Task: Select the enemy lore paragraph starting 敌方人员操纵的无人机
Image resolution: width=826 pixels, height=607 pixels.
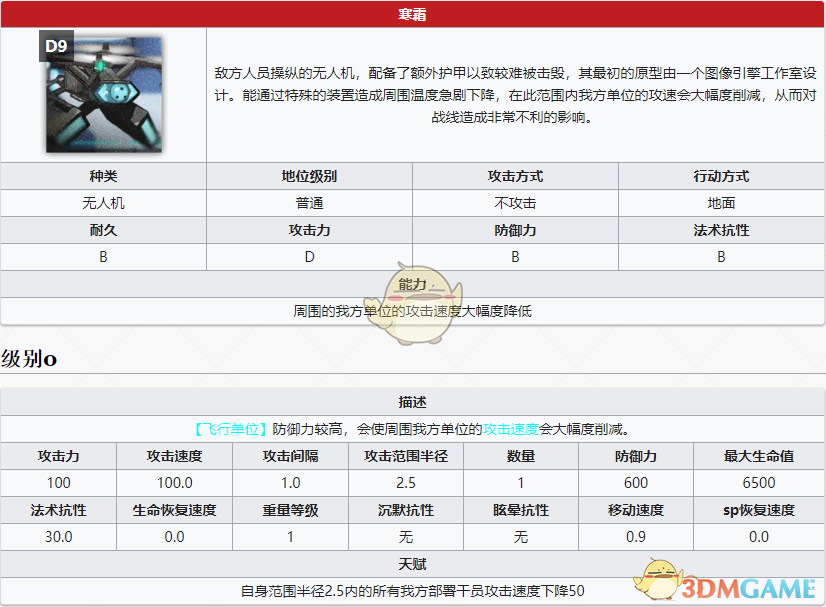Action: (515, 95)
